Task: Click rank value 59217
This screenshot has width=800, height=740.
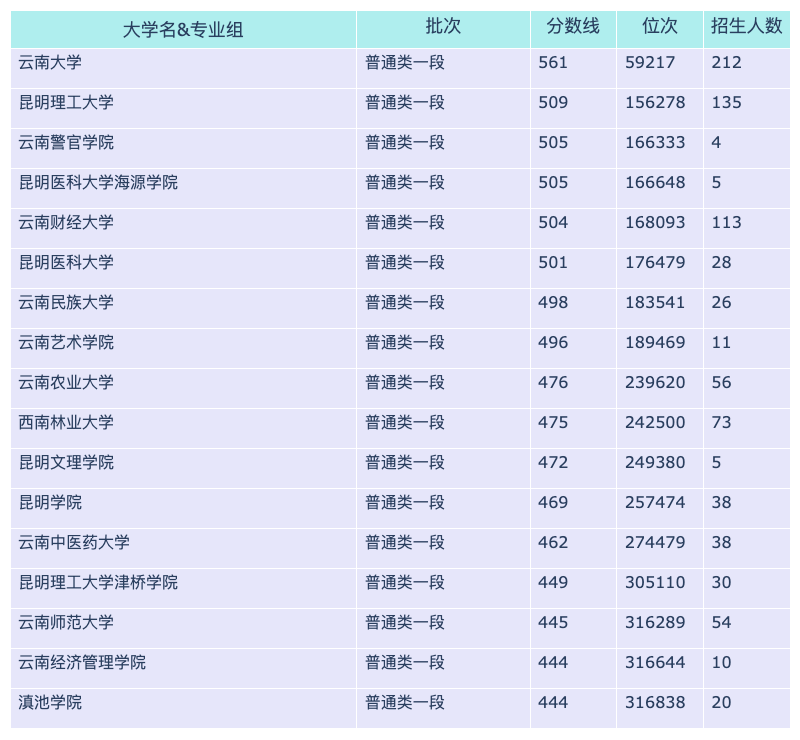Action: click(x=650, y=63)
